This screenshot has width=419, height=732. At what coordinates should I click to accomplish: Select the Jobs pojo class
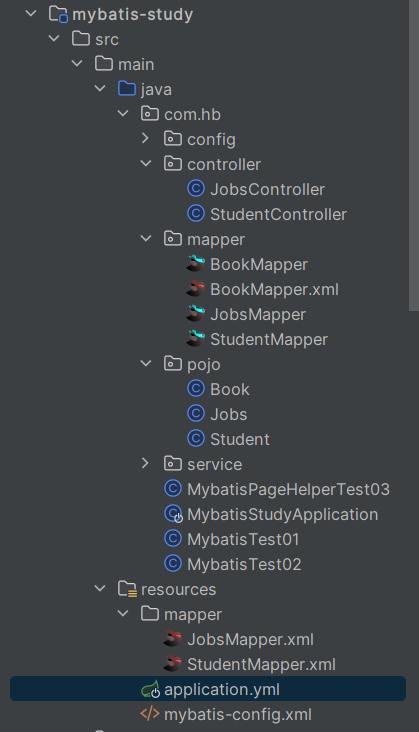[x=229, y=414]
